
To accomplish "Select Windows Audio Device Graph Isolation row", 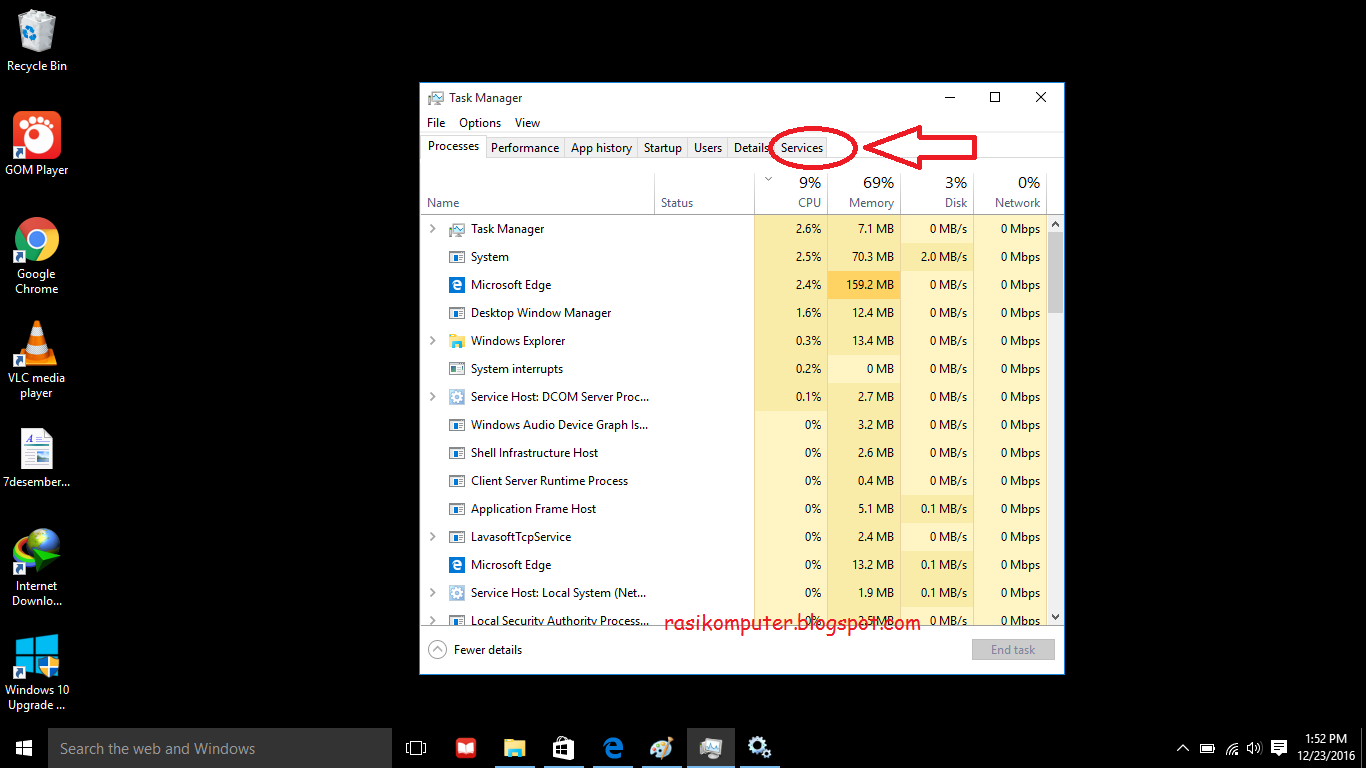I will pos(734,425).
